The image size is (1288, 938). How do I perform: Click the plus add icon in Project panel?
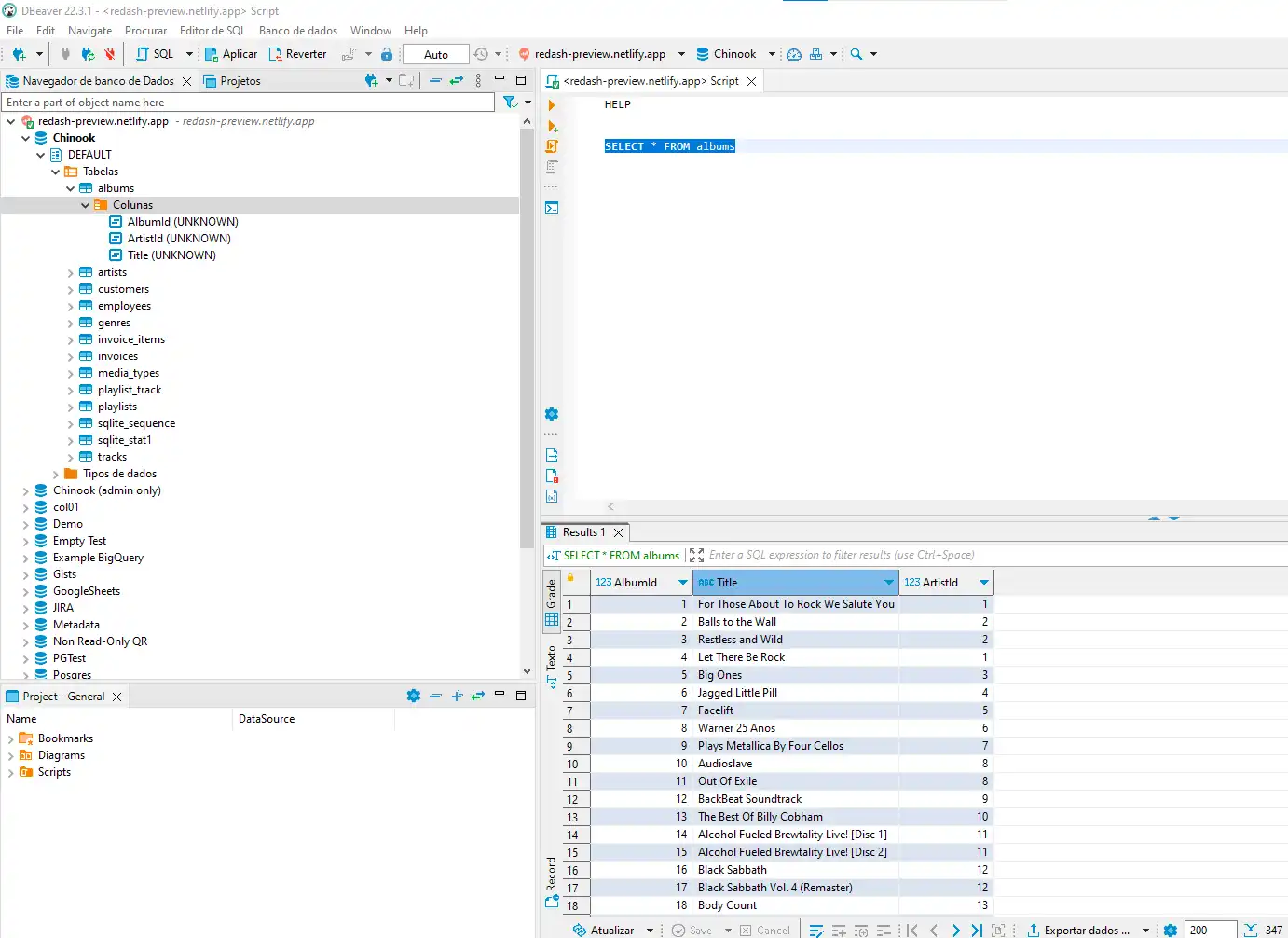coord(457,696)
